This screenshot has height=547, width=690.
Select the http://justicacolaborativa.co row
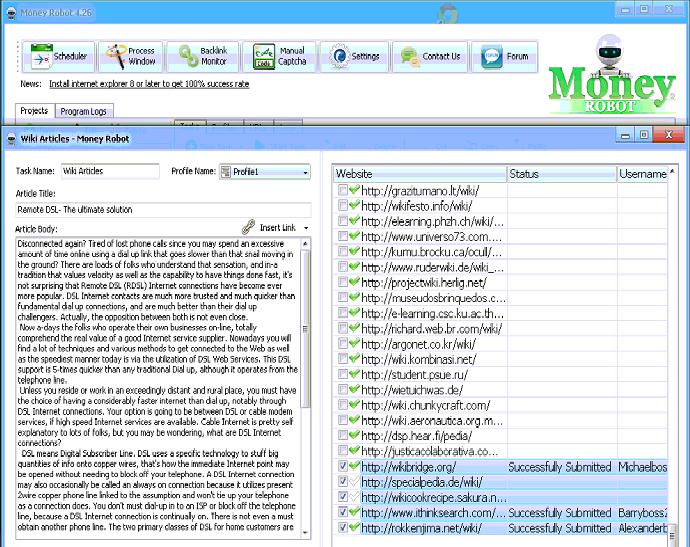501,451
